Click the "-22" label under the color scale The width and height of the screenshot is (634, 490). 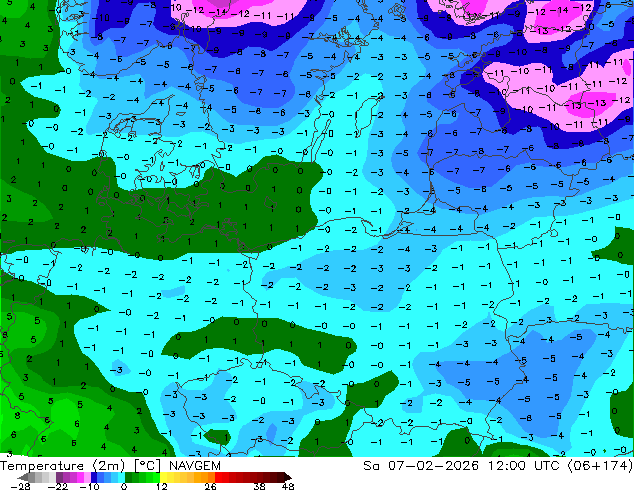pyautogui.click(x=58, y=486)
